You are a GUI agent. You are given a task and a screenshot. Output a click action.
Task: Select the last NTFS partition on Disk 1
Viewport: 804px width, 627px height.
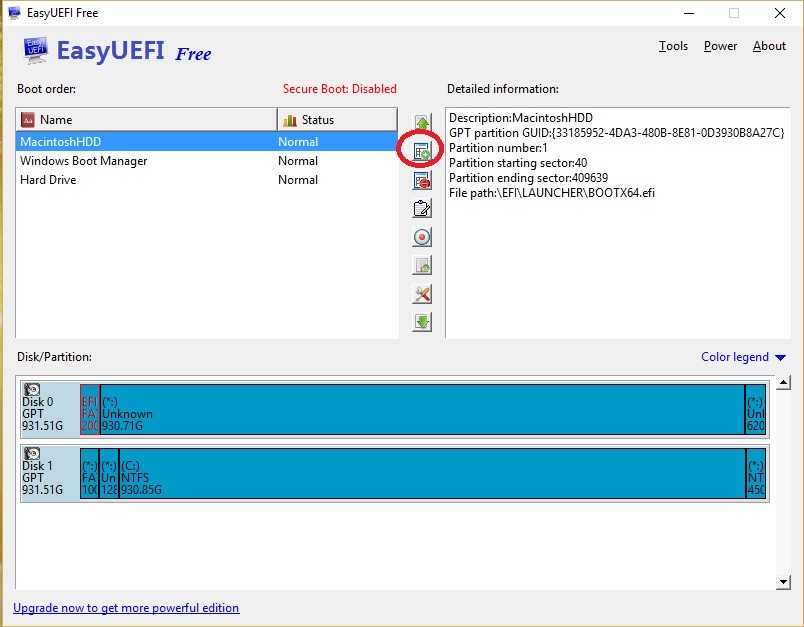[x=756, y=473]
